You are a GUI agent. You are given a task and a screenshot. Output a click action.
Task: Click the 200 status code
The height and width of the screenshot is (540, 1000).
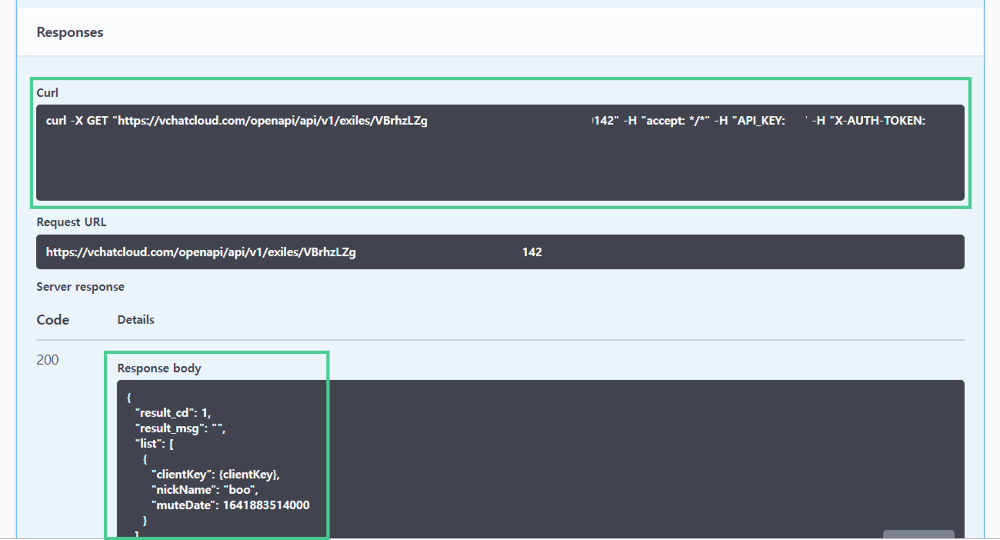(47, 360)
